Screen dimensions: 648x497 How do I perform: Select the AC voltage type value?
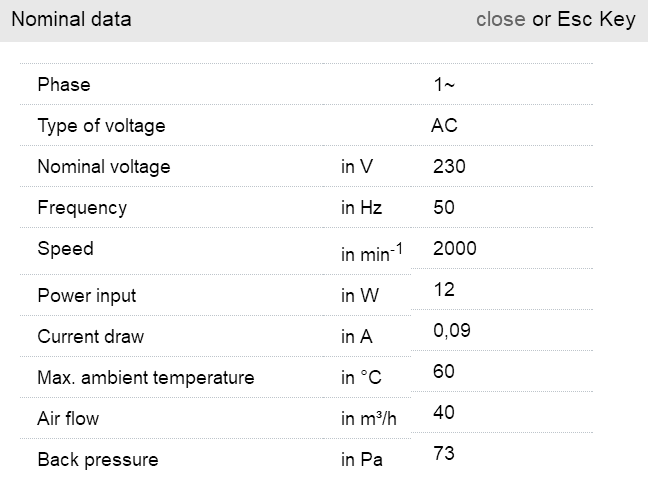pyautogui.click(x=444, y=126)
